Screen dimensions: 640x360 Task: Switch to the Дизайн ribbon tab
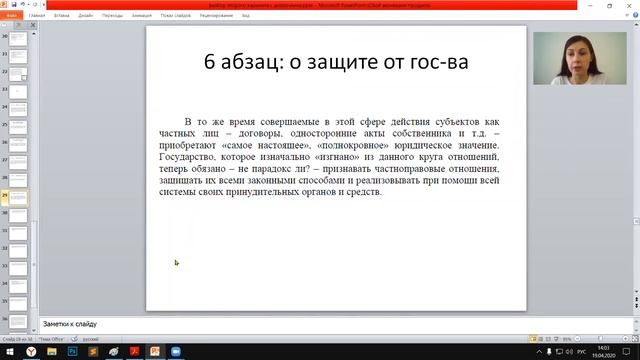[86, 16]
